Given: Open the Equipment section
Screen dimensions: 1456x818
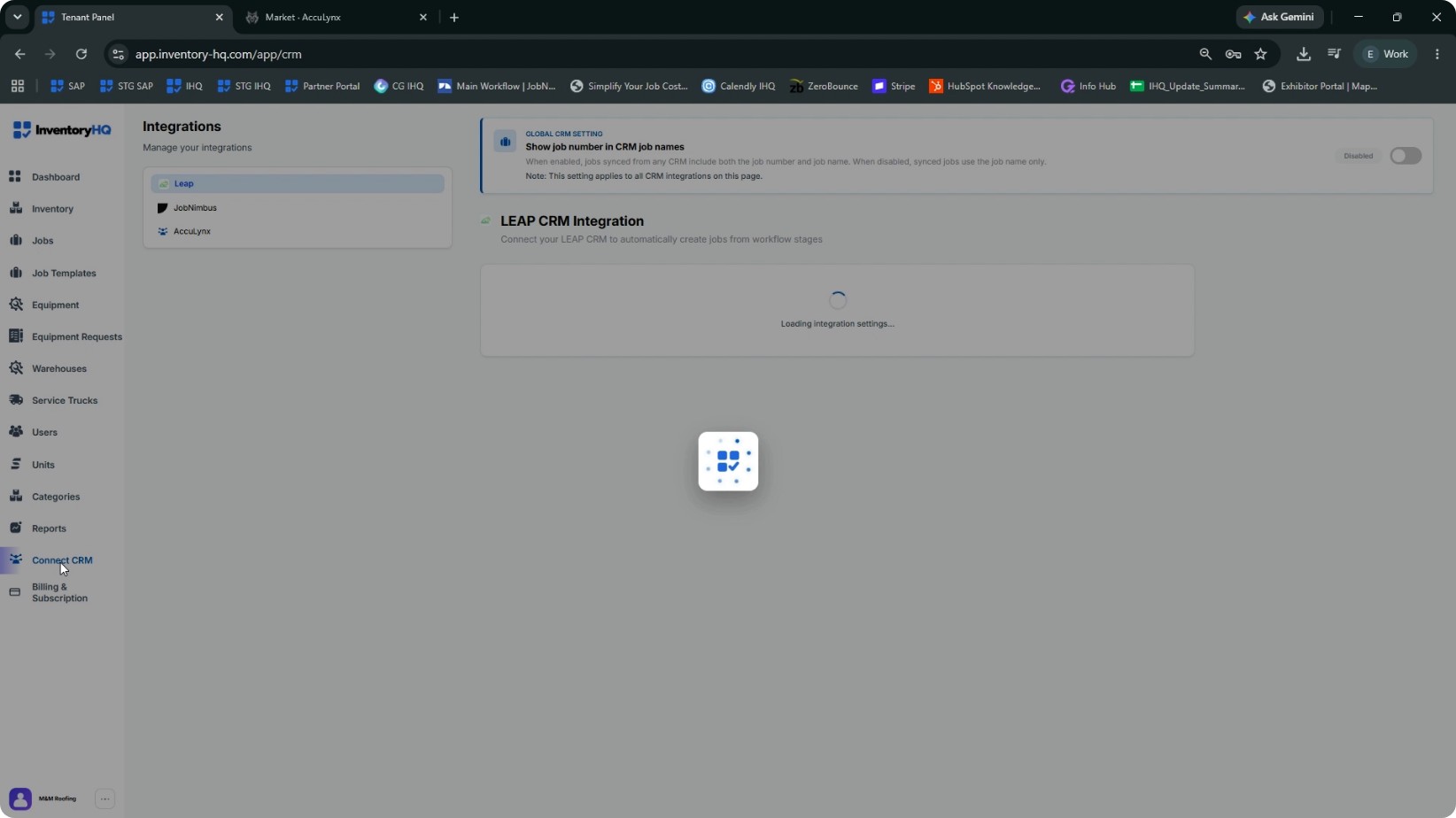Looking at the screenshot, I should point(55,305).
